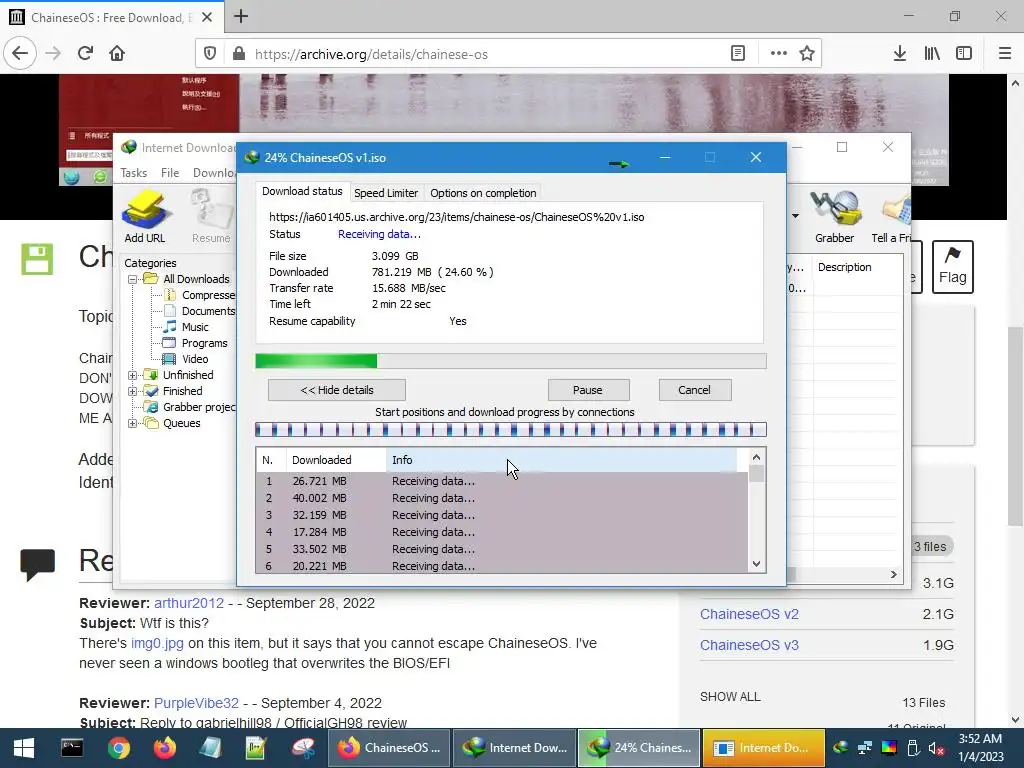Expand Queues category node
1024x768 pixels.
pyautogui.click(x=133, y=423)
